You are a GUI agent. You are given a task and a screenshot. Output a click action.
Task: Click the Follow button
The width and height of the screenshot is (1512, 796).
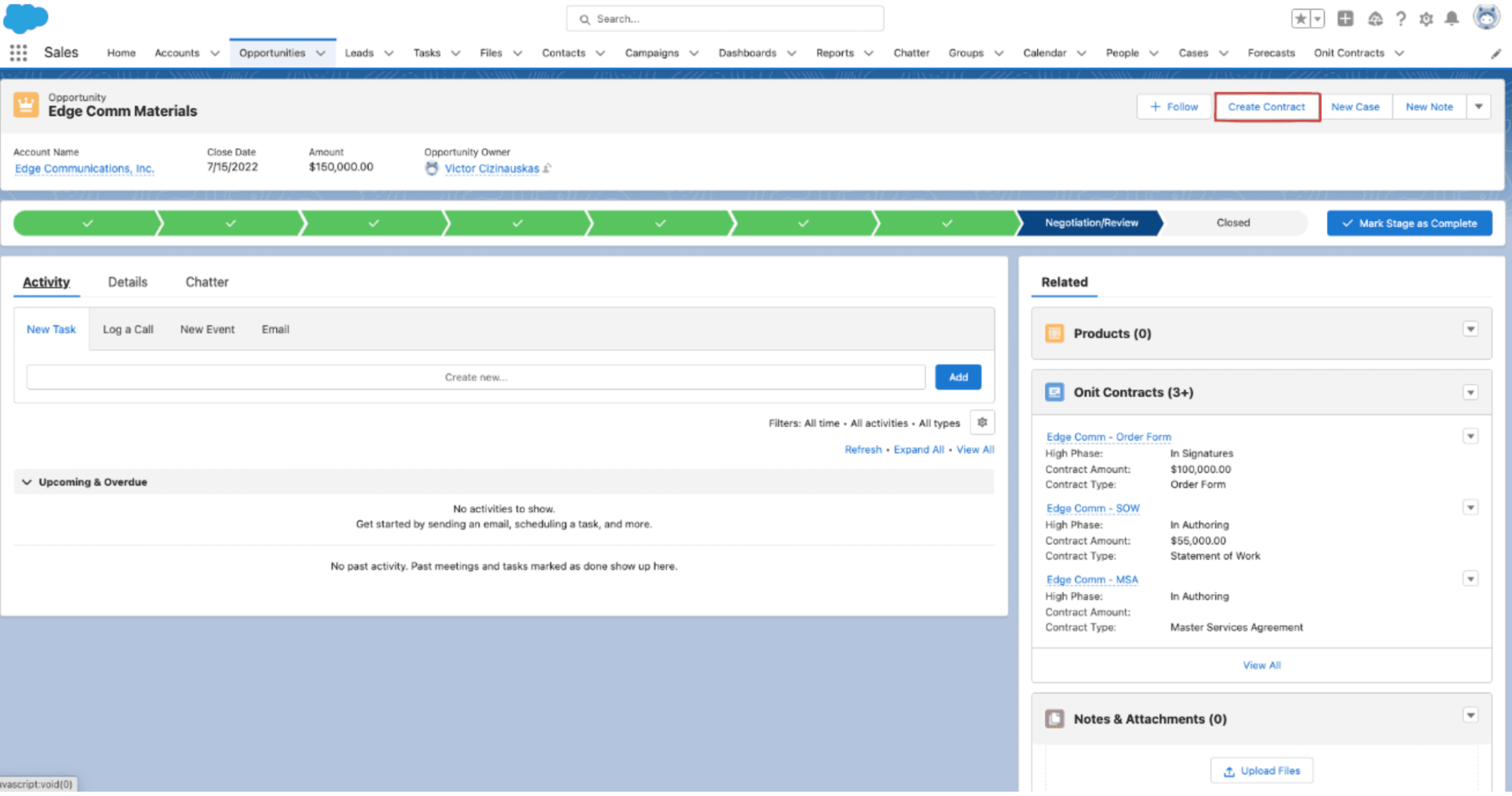click(1174, 107)
